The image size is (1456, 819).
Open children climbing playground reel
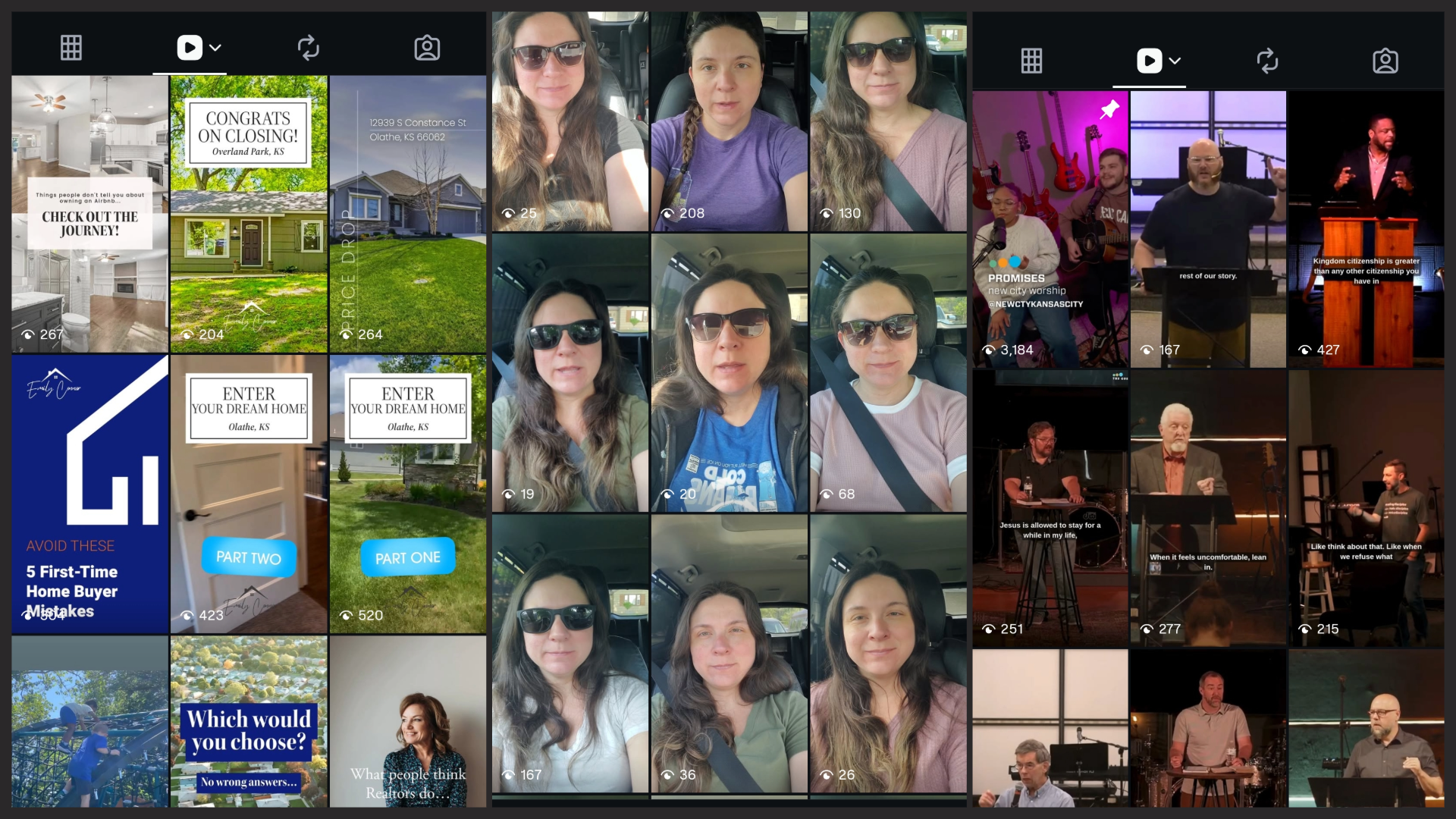[89, 721]
